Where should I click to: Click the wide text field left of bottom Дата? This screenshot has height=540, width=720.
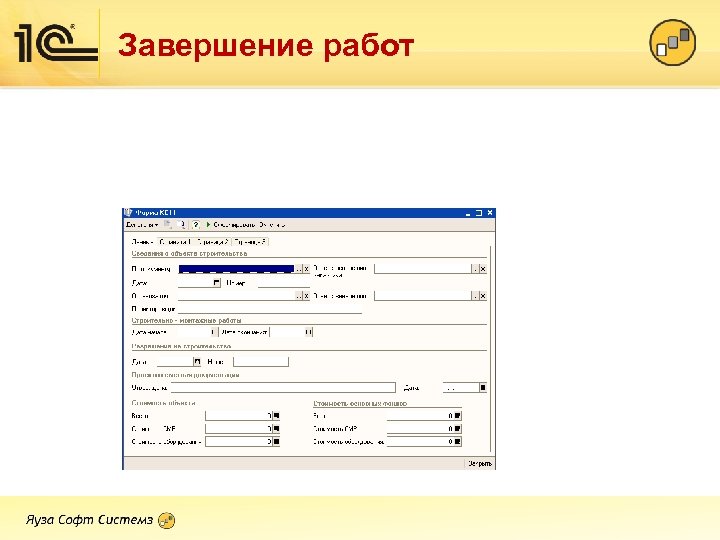tap(283, 388)
